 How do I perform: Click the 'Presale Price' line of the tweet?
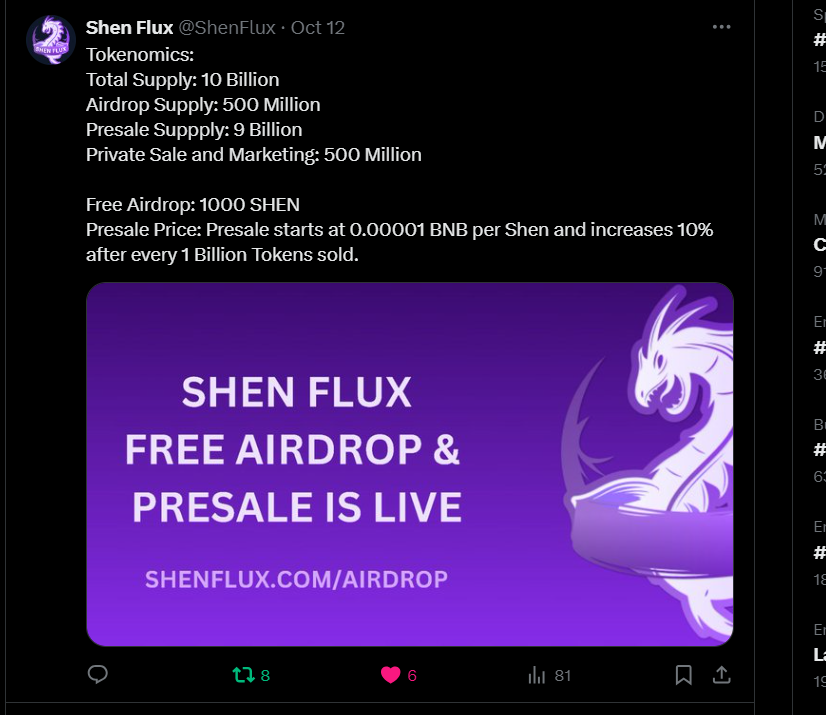399,242
